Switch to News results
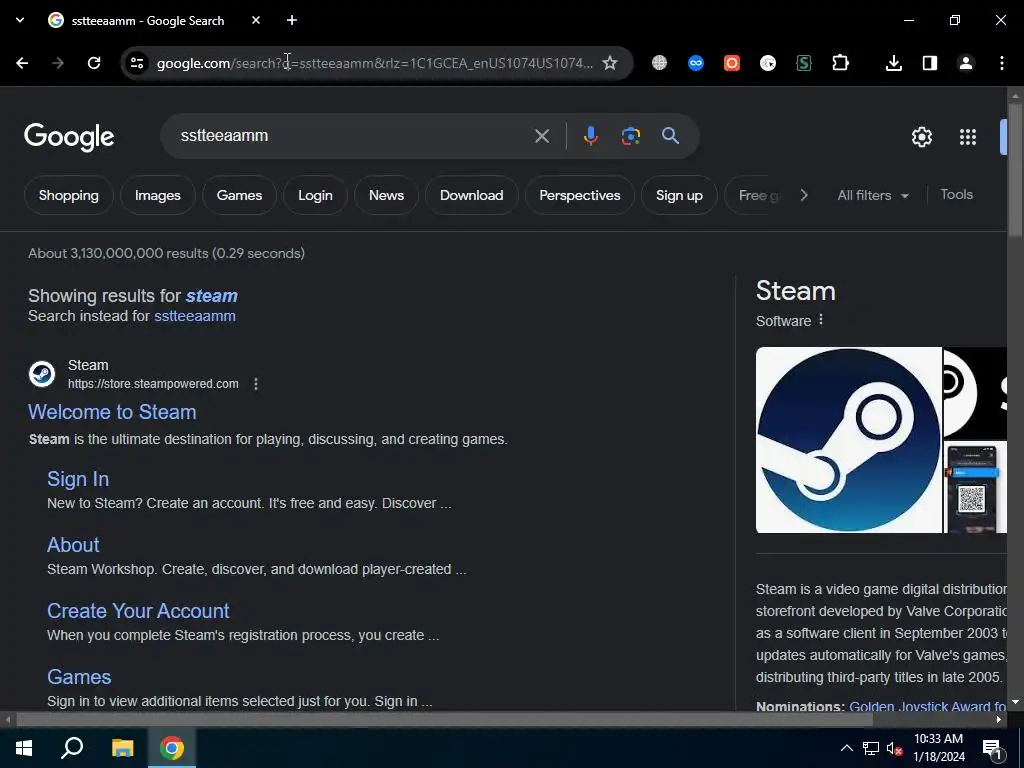This screenshot has height=768, width=1024. tap(386, 195)
